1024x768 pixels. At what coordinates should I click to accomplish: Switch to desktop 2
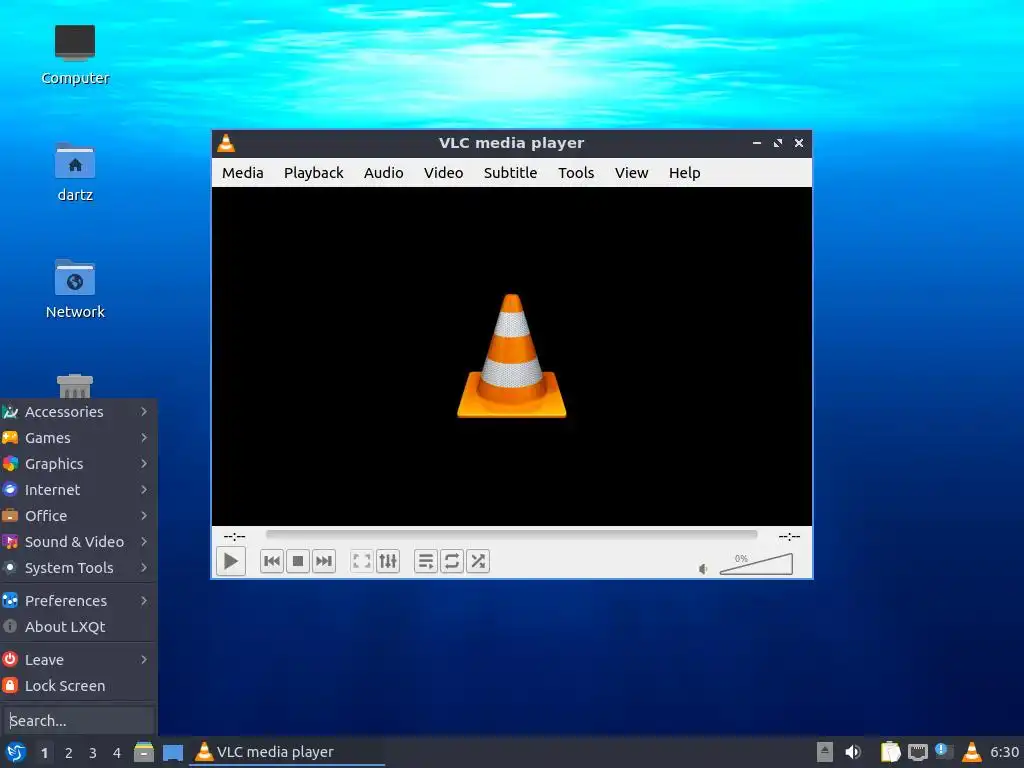pyautogui.click(x=69, y=753)
